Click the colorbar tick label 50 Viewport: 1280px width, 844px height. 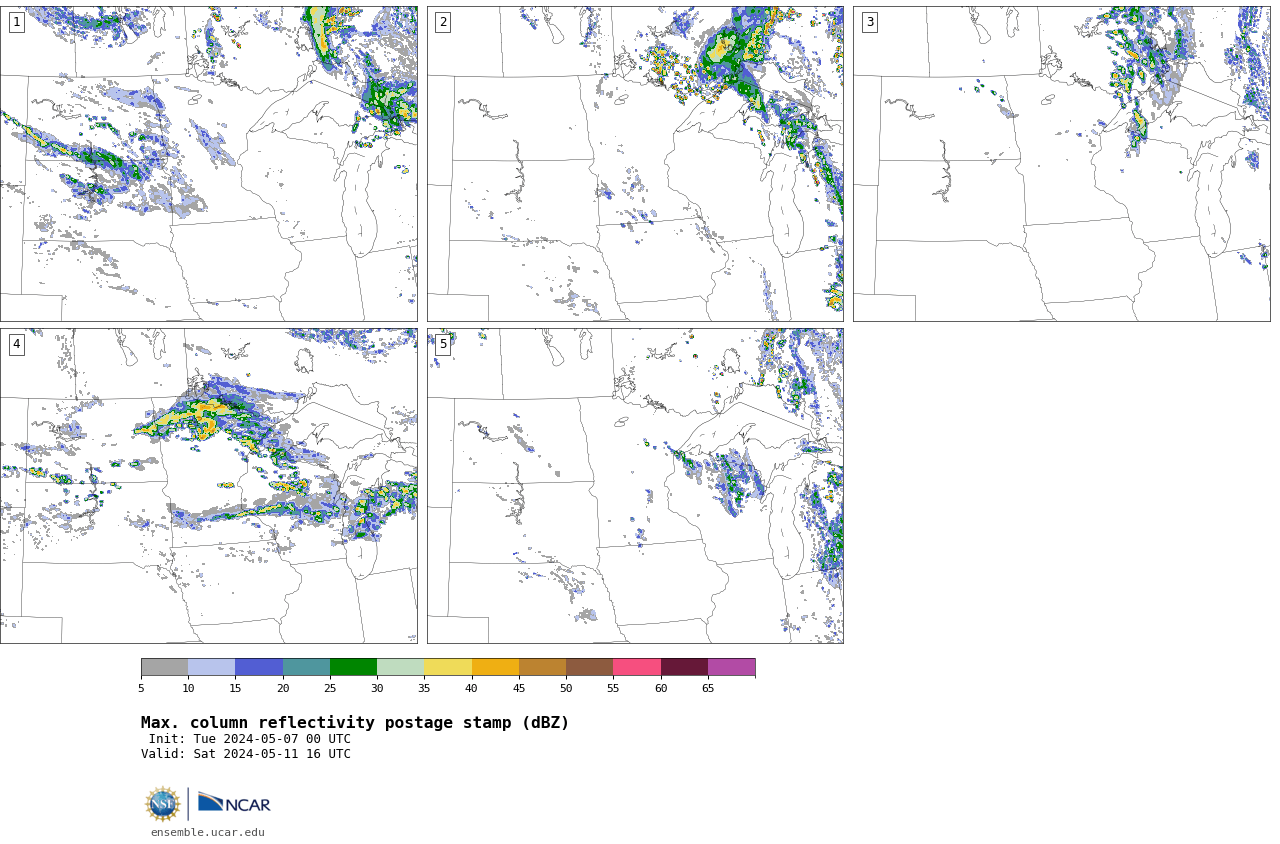click(x=566, y=688)
